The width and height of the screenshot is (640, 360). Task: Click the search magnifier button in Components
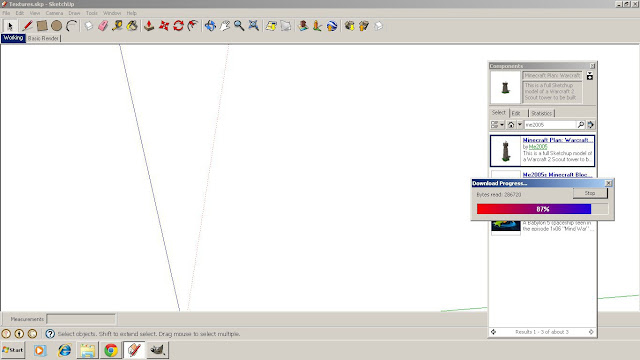click(580, 125)
